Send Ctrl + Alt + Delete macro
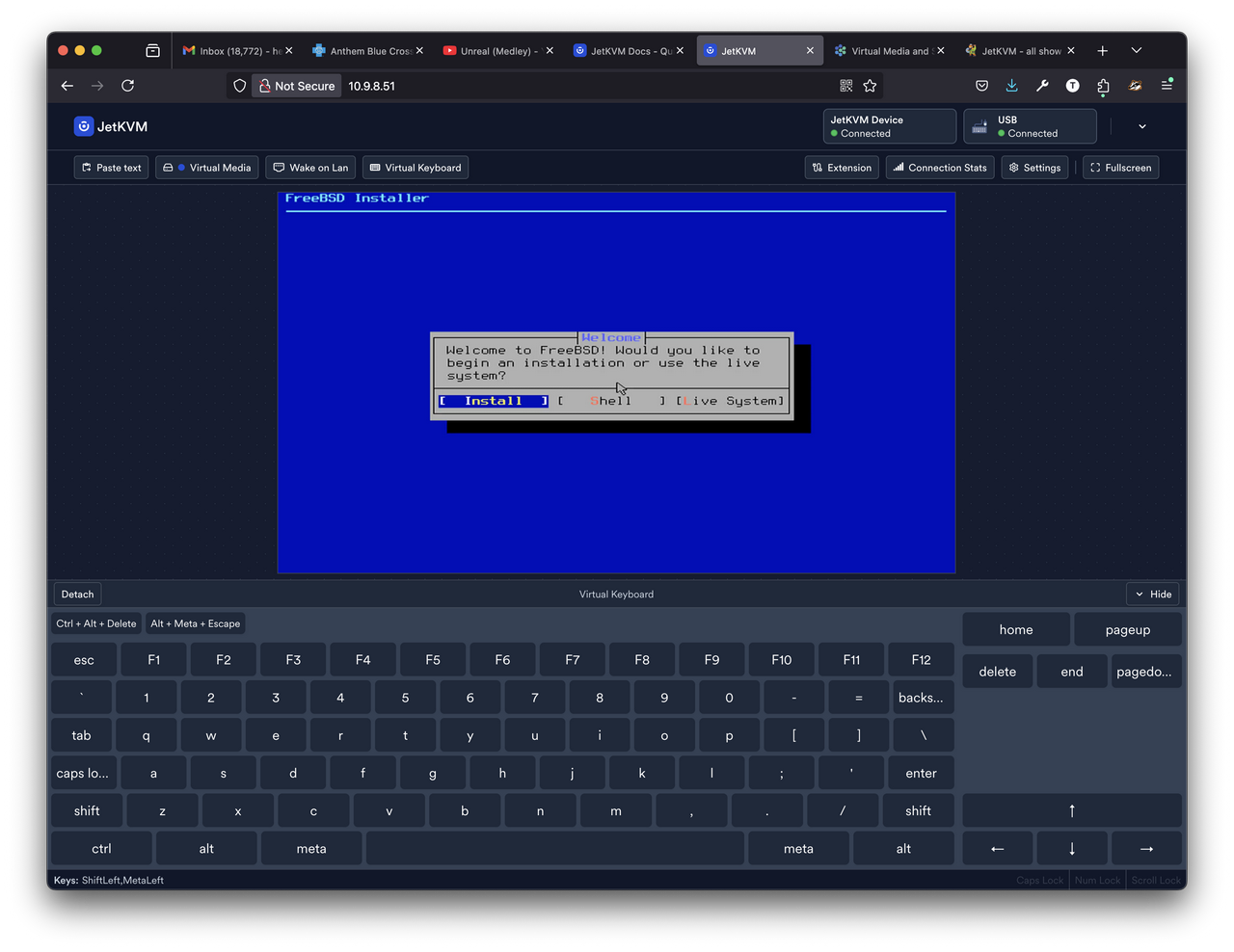 [x=96, y=623]
